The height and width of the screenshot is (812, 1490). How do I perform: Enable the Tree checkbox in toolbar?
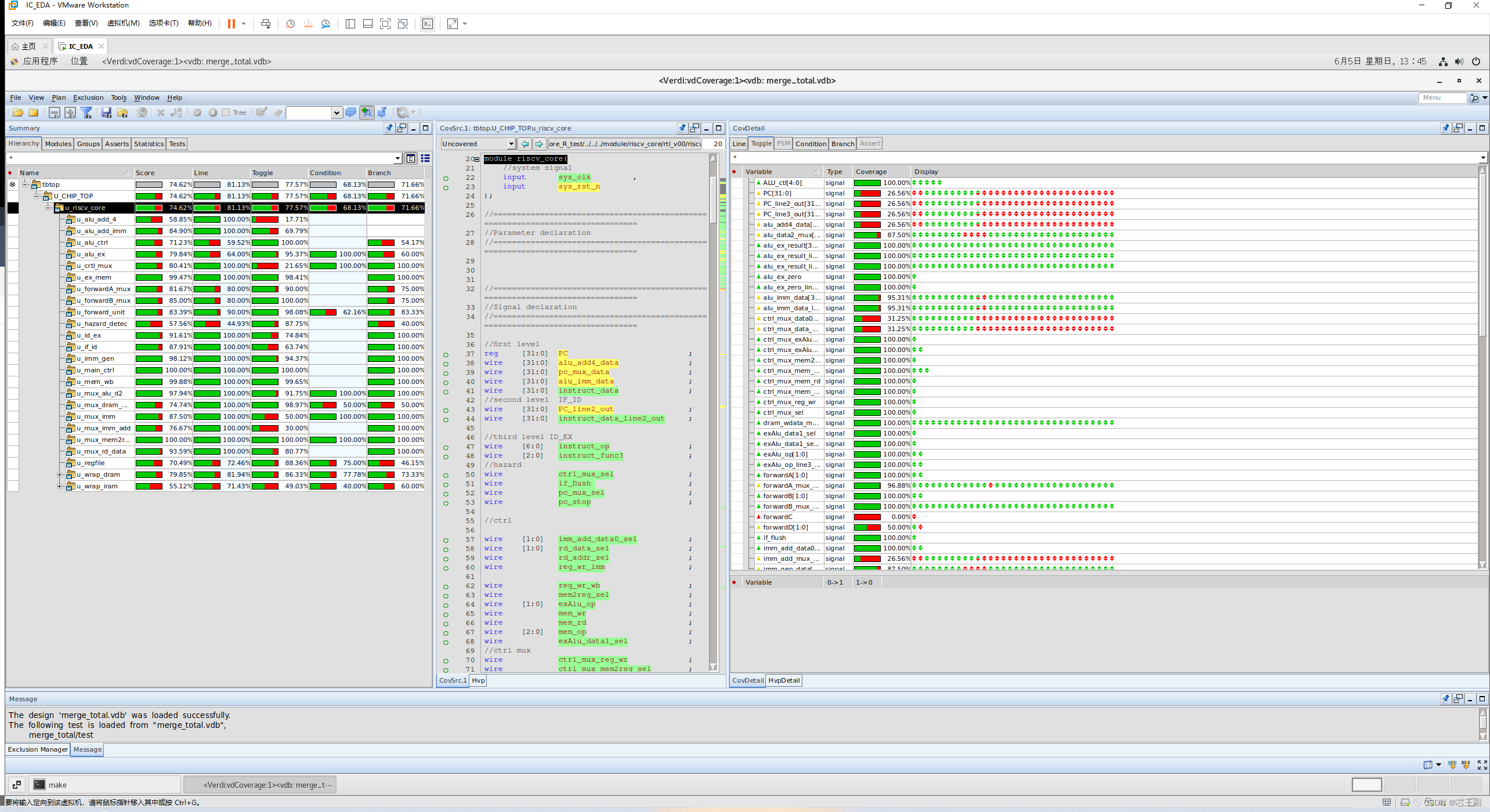(x=227, y=113)
